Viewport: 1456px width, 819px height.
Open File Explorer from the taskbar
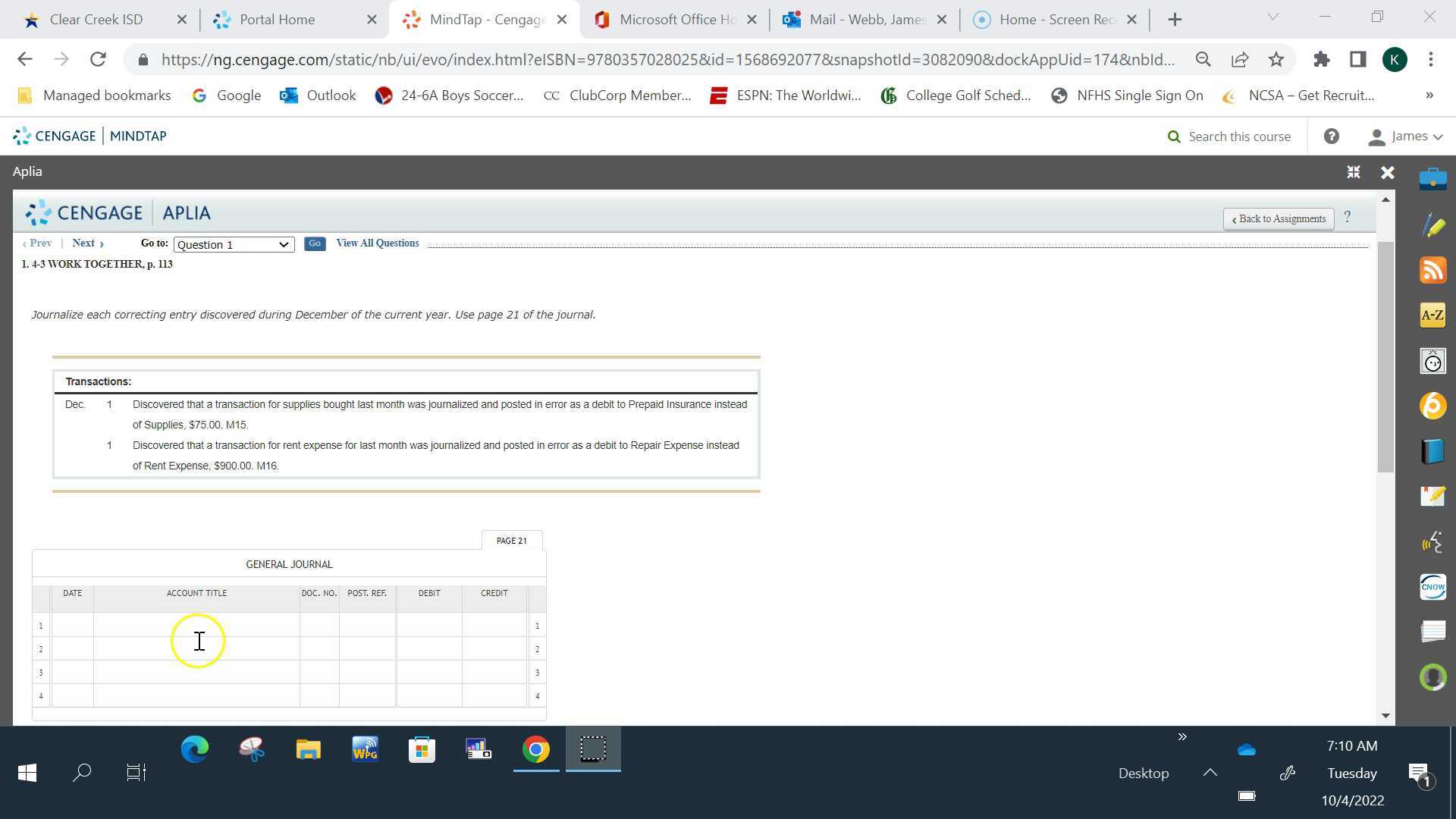click(x=308, y=750)
